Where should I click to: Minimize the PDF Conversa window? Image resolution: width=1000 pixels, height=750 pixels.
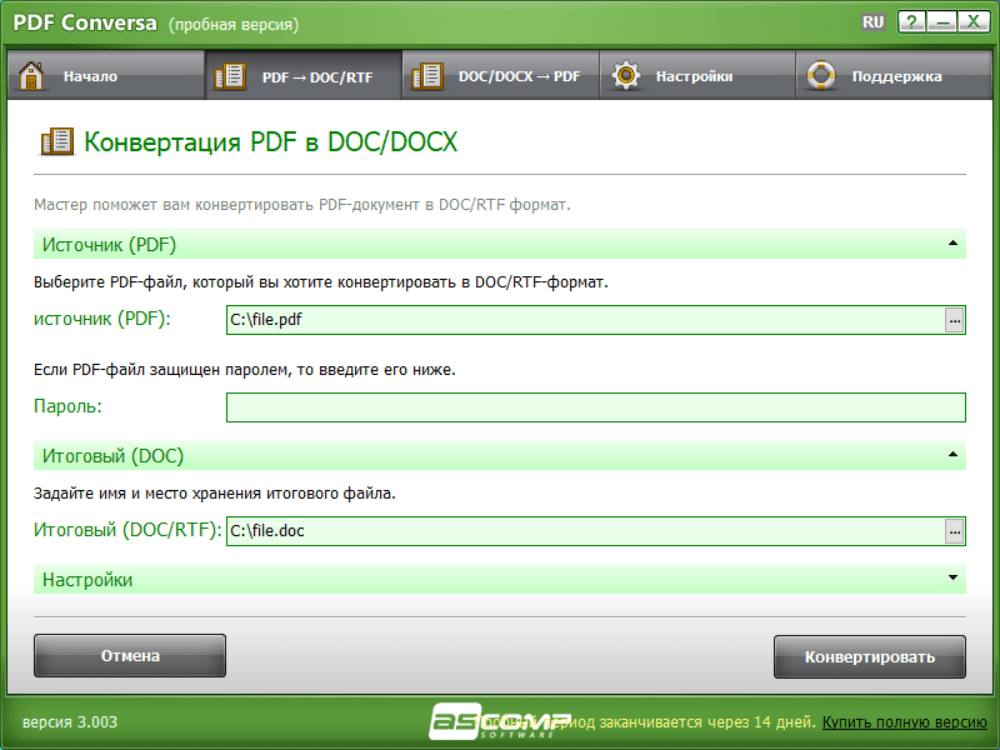click(942, 22)
